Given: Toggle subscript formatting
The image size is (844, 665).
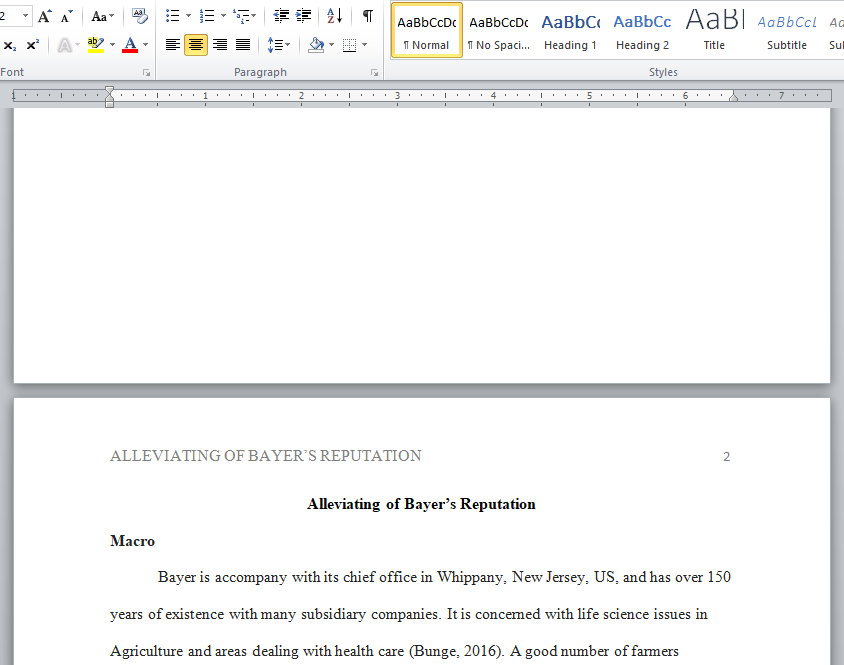Looking at the screenshot, I should [10, 45].
